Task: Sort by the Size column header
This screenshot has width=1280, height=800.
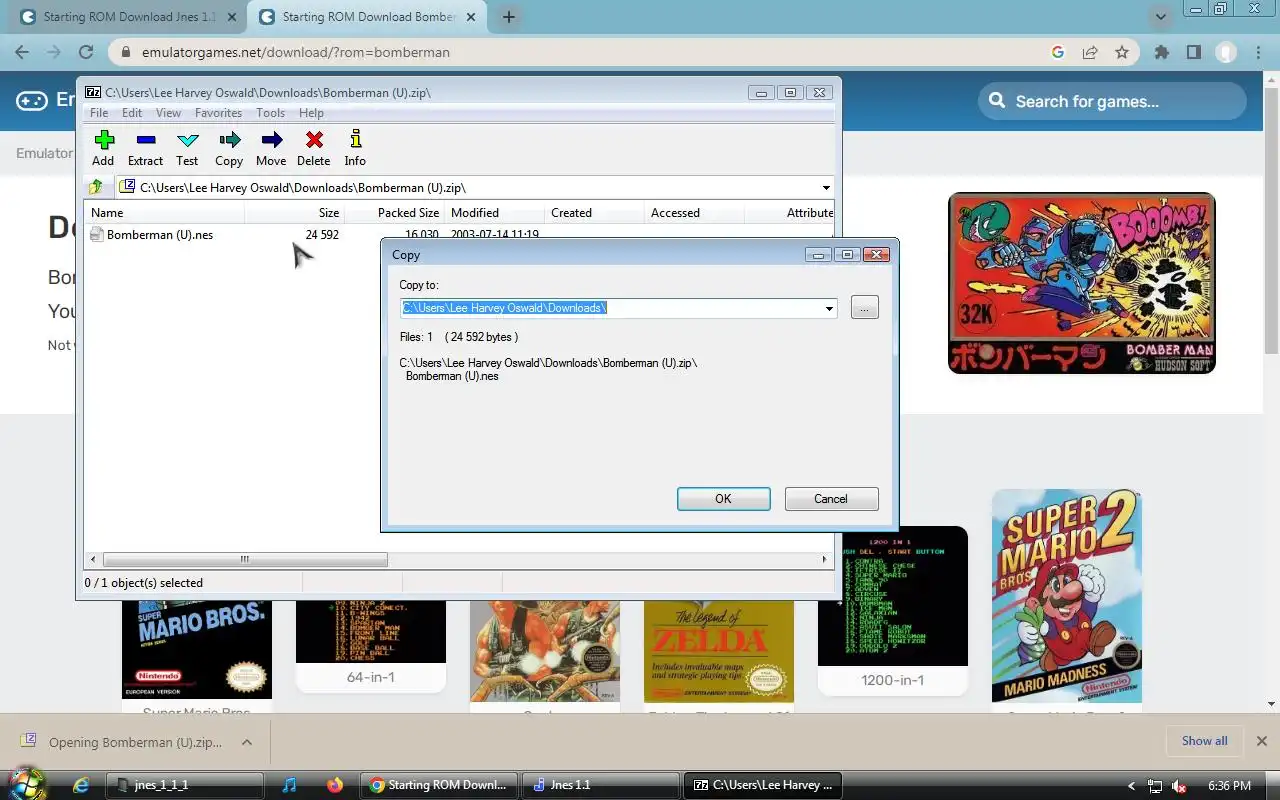Action: coord(295,213)
